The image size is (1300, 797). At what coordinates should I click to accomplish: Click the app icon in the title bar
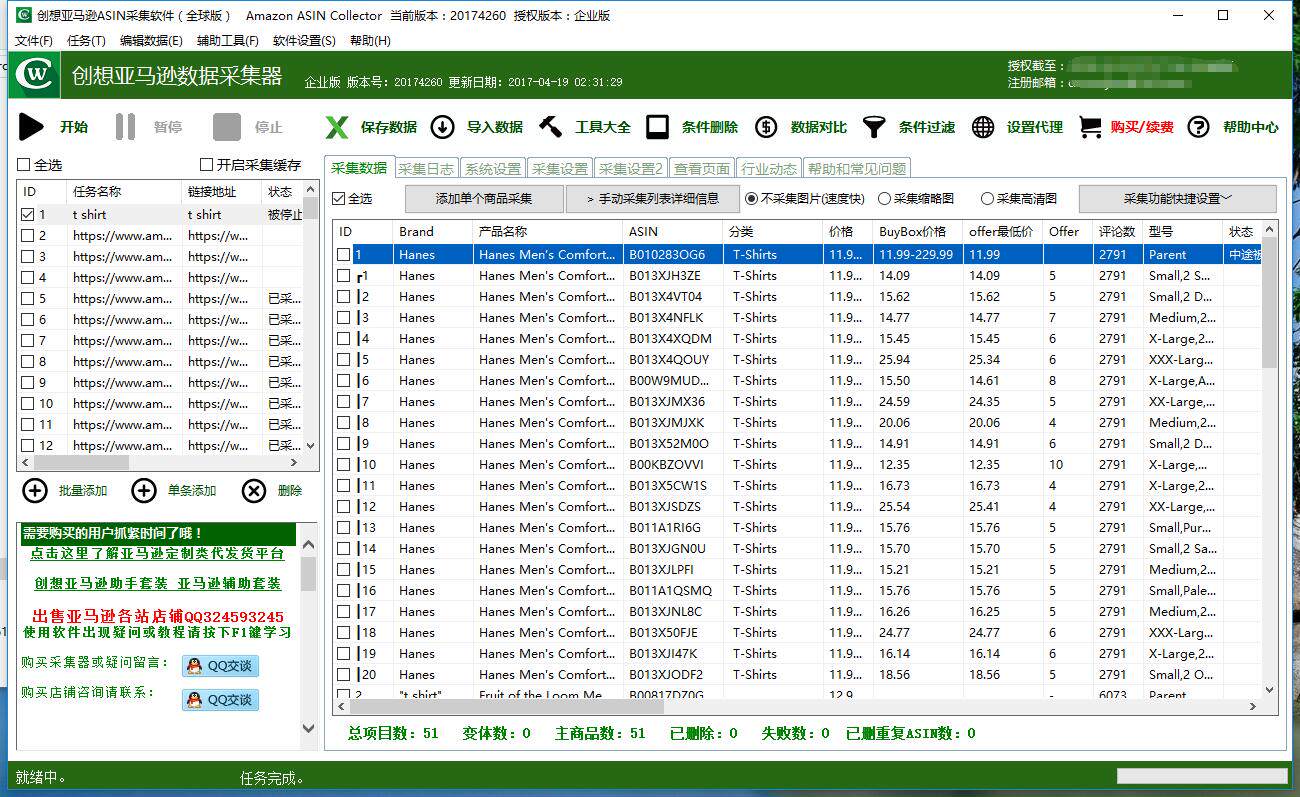coord(23,15)
